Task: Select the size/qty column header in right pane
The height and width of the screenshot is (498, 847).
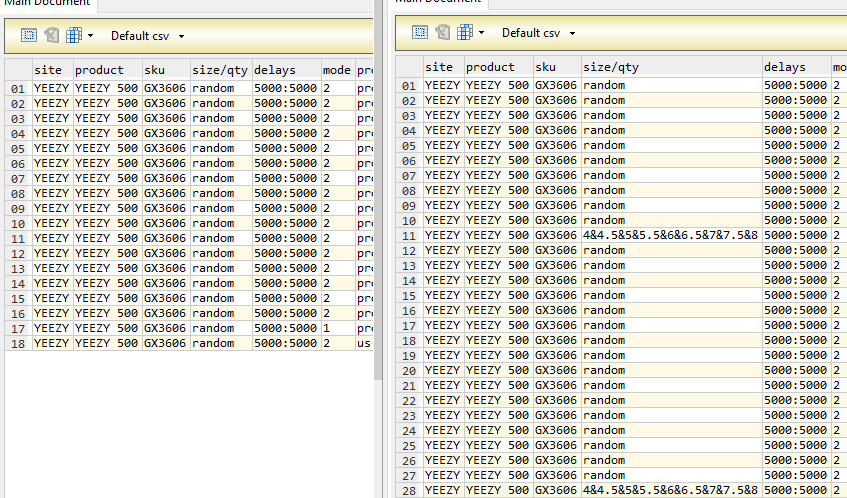Action: [671, 66]
